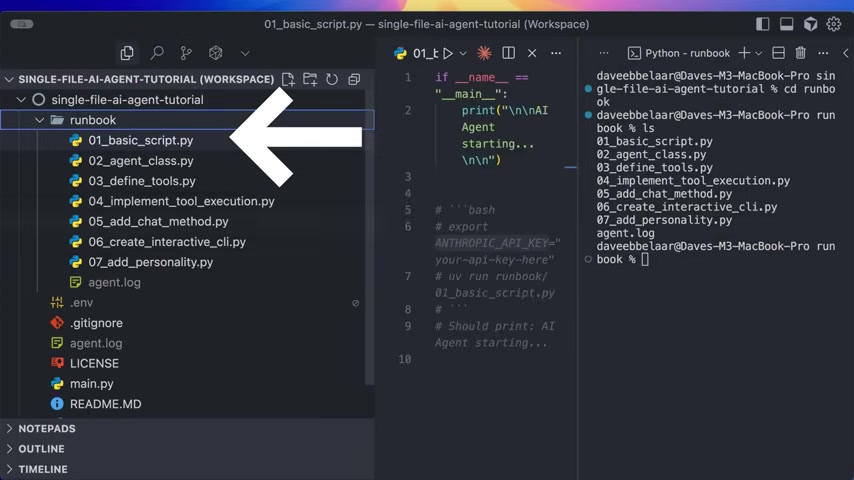Open README.MD in the explorer

(105, 404)
